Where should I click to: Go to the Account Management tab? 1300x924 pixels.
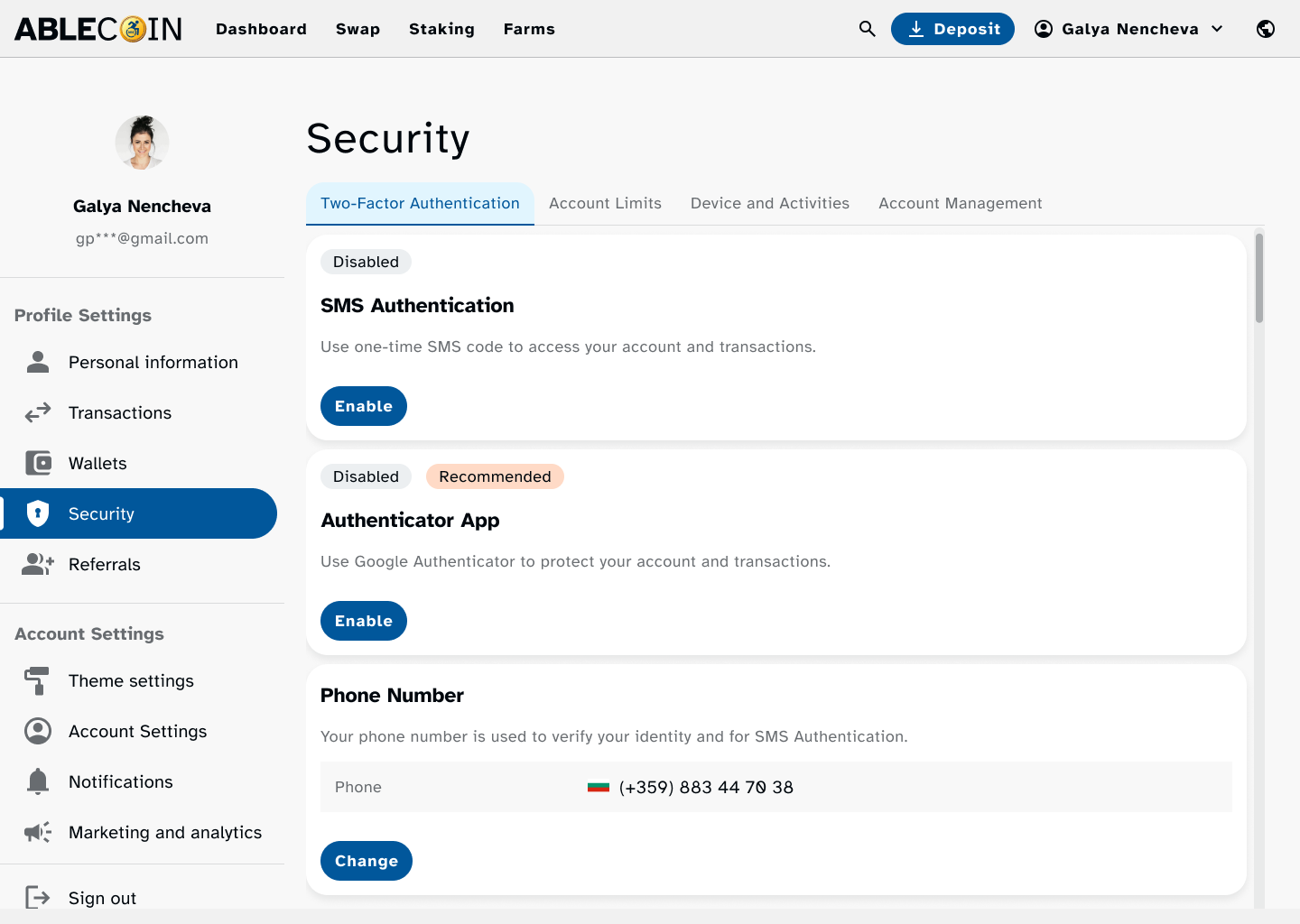[960, 203]
